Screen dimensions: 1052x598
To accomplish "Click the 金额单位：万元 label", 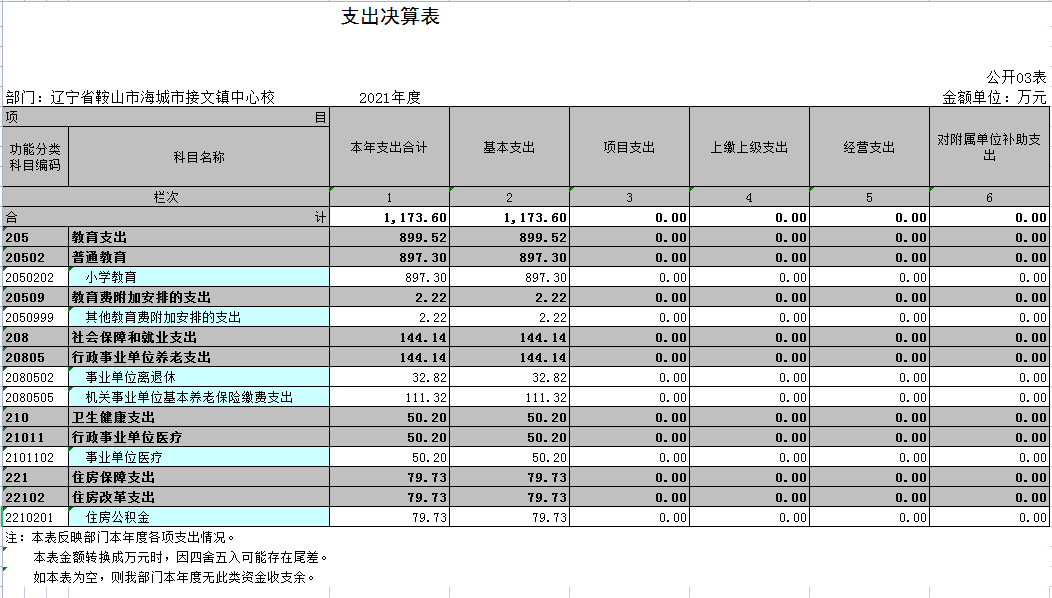I will coord(994,97).
